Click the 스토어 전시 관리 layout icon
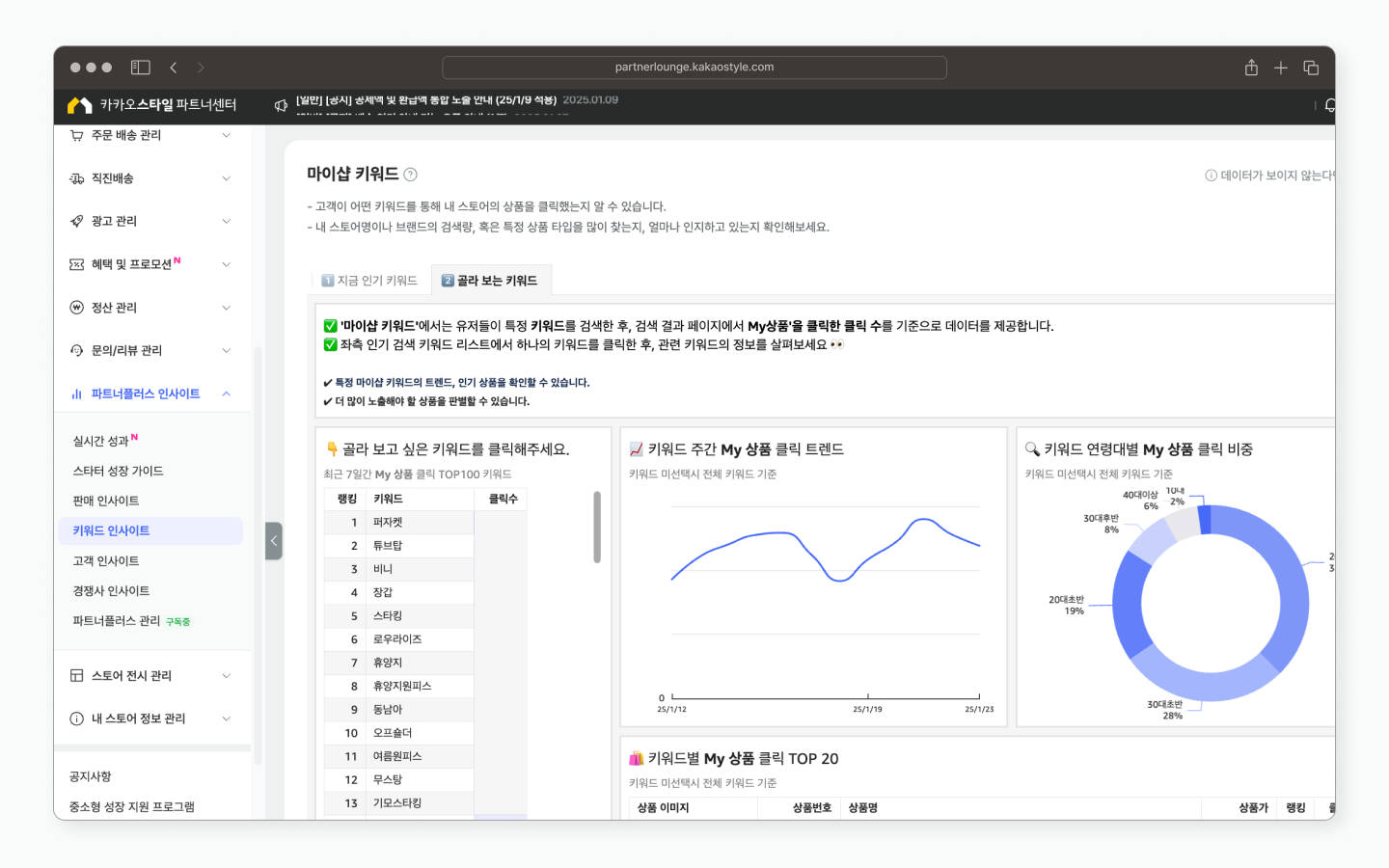Image resolution: width=1389 pixels, height=868 pixels. [x=77, y=676]
